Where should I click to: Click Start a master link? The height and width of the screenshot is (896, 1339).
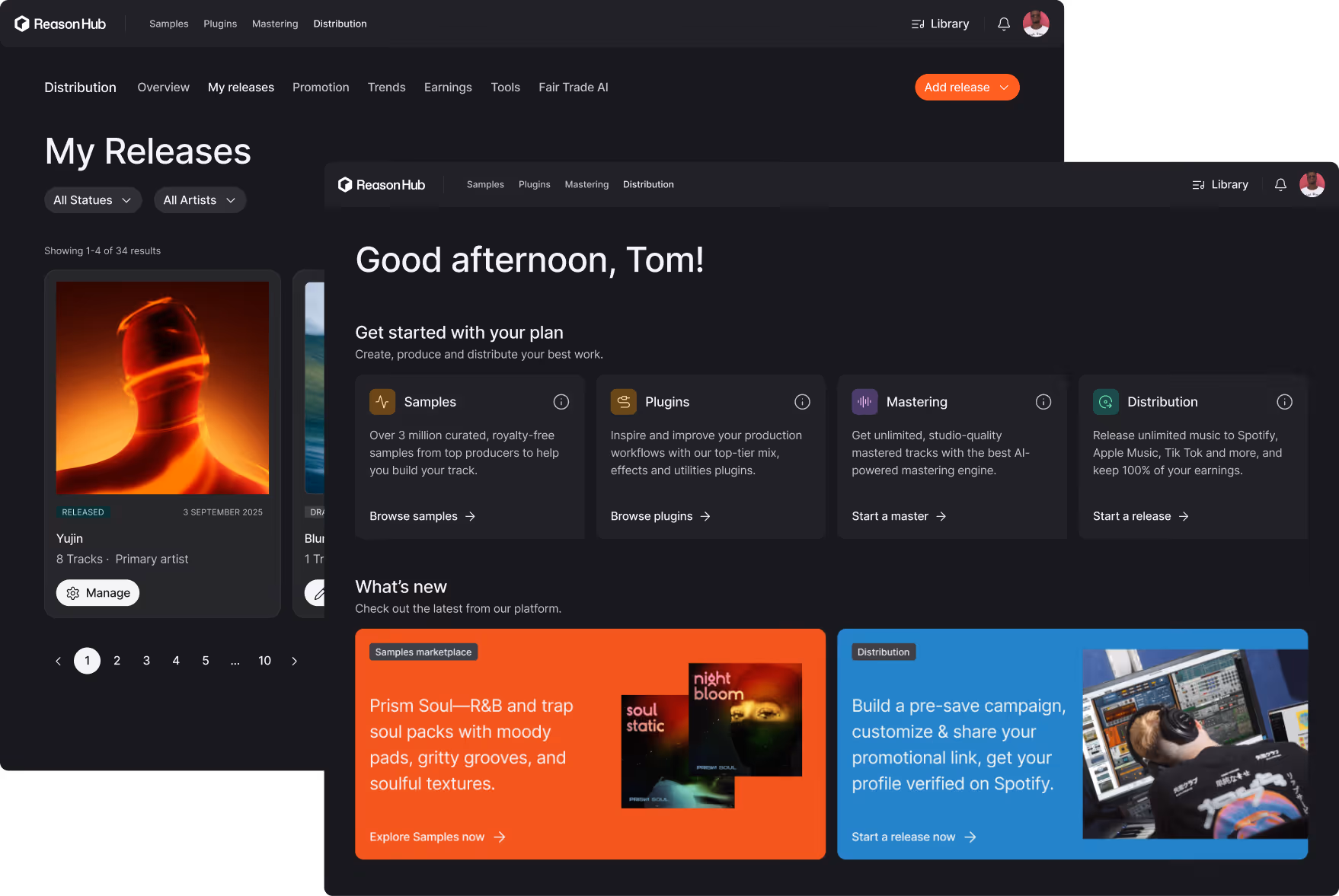pyautogui.click(x=899, y=516)
